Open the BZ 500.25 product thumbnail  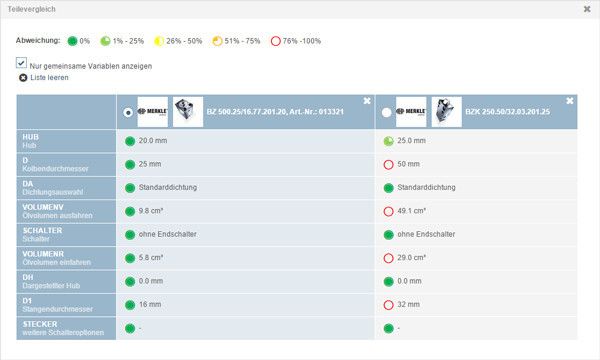pyautogui.click(x=188, y=112)
